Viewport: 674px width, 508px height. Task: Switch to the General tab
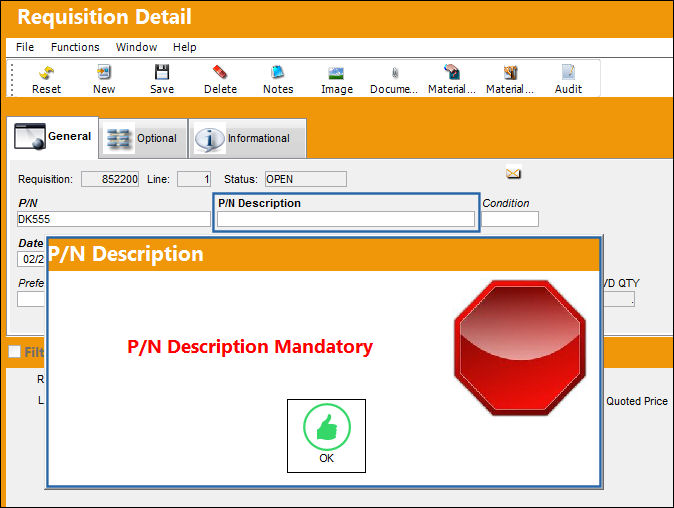pos(52,137)
